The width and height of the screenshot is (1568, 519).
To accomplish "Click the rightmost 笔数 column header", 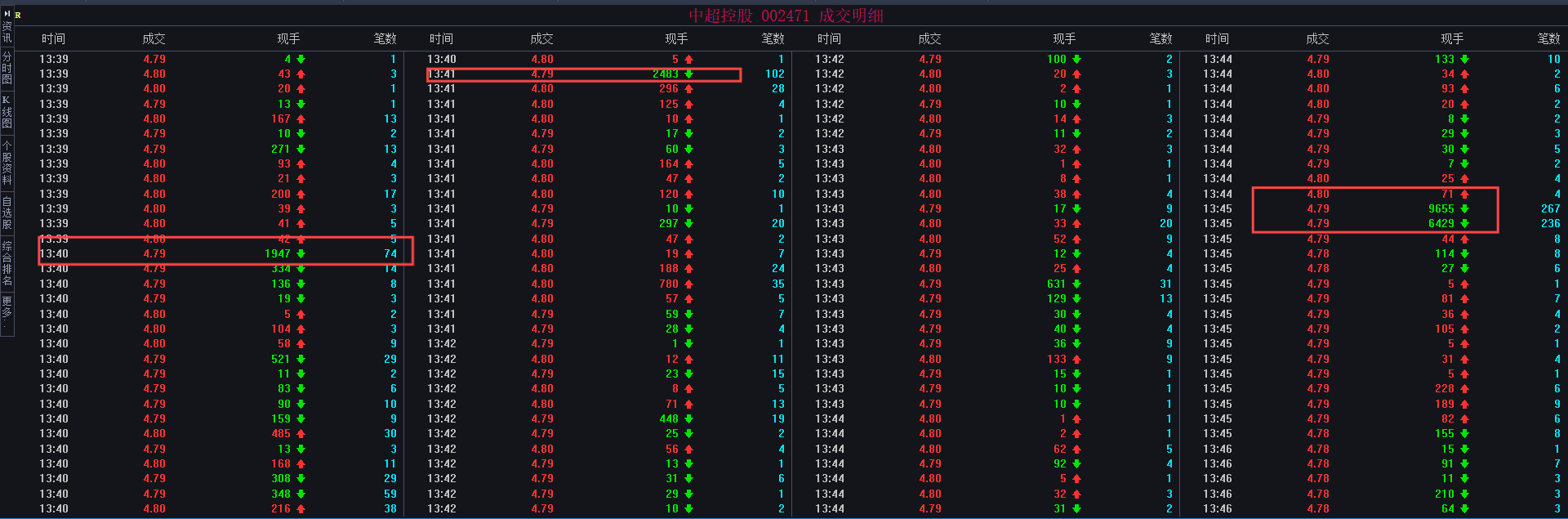I will click(x=1548, y=38).
